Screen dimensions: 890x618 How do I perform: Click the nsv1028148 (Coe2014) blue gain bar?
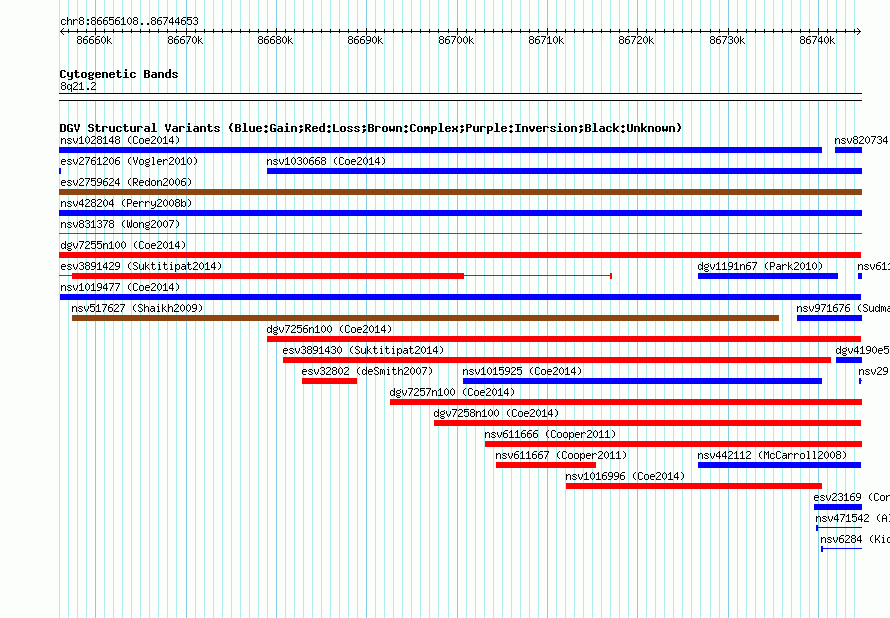coord(440,150)
